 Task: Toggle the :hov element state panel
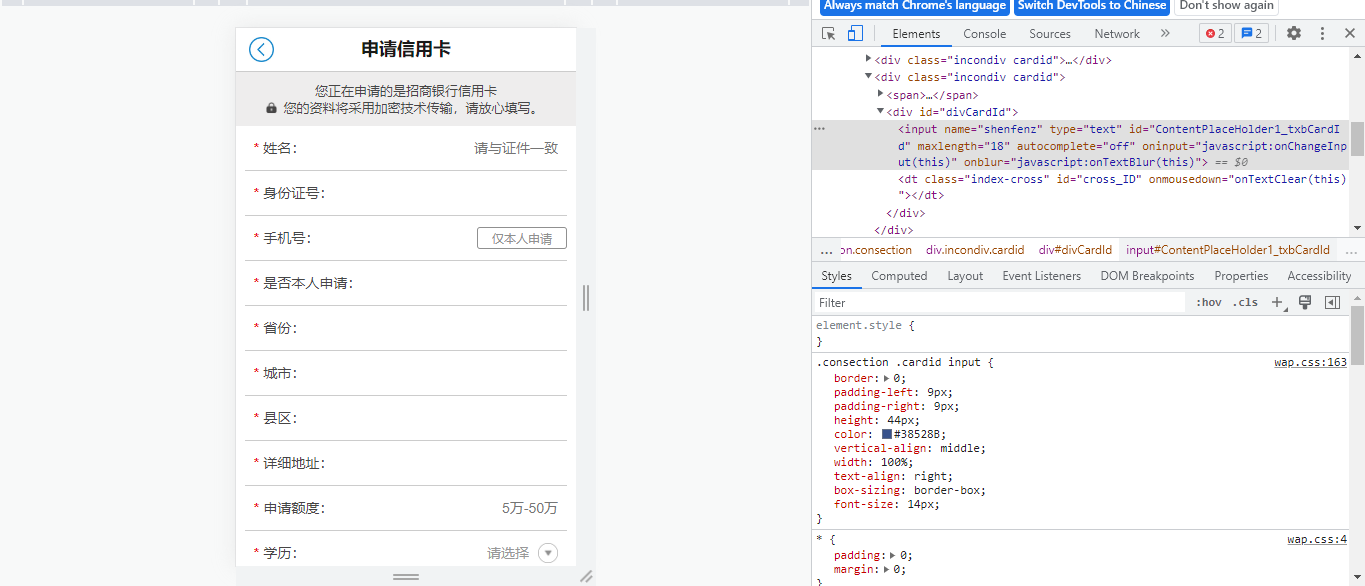click(1208, 302)
